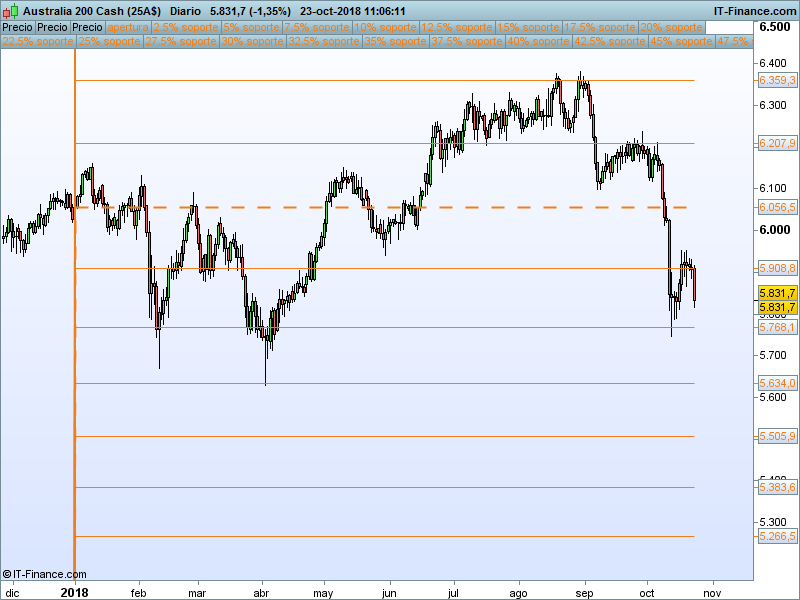Click the 'may' month label
Viewport: 800px width, 600px height.
point(323,593)
